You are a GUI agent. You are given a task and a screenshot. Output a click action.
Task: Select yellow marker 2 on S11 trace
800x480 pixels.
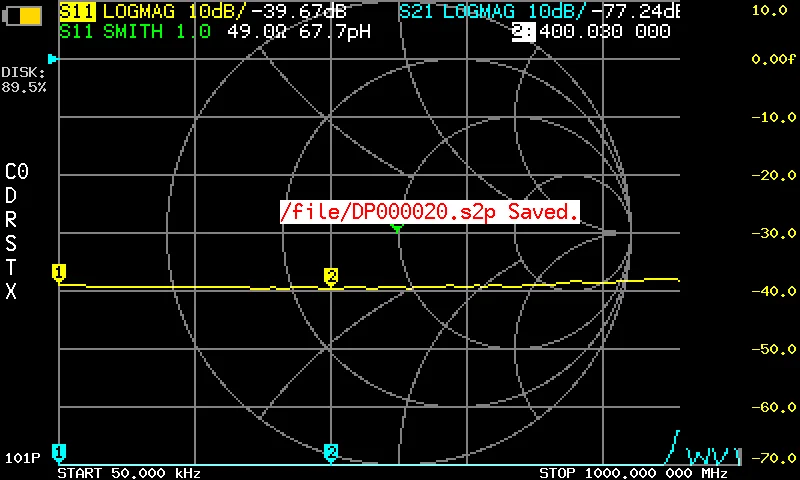[x=331, y=277]
